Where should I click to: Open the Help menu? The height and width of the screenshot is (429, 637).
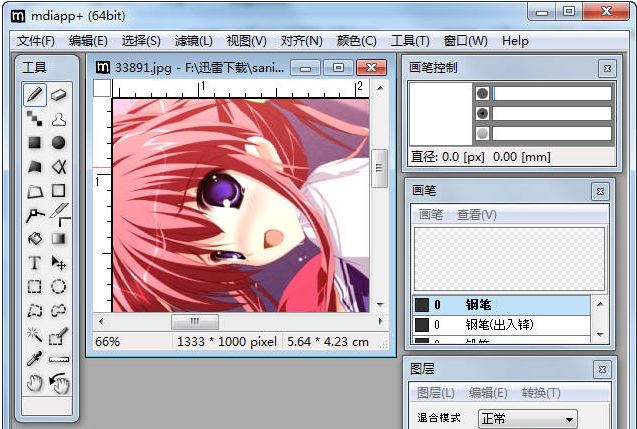click(x=515, y=41)
